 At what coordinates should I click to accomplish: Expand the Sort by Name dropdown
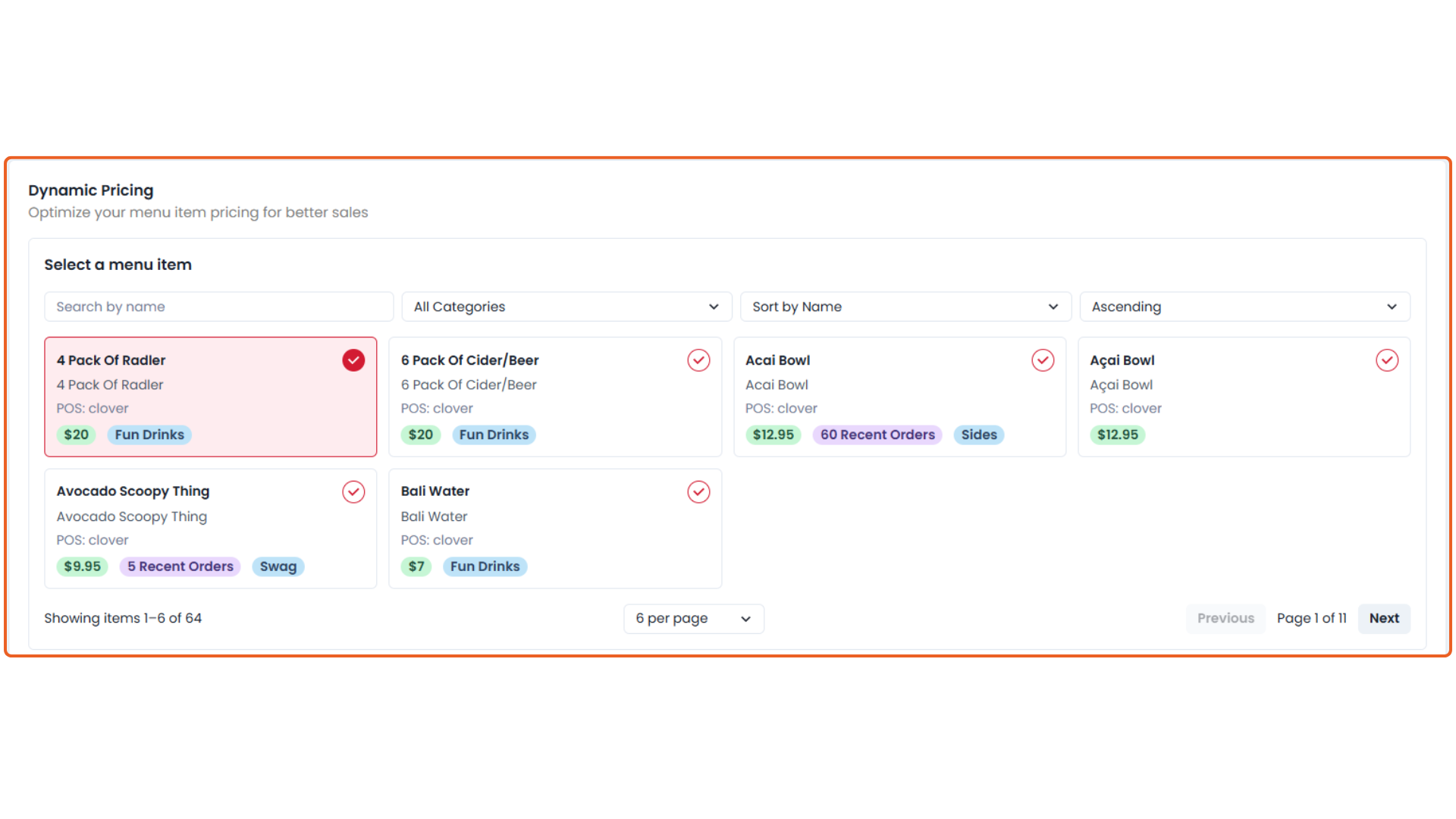coord(905,306)
